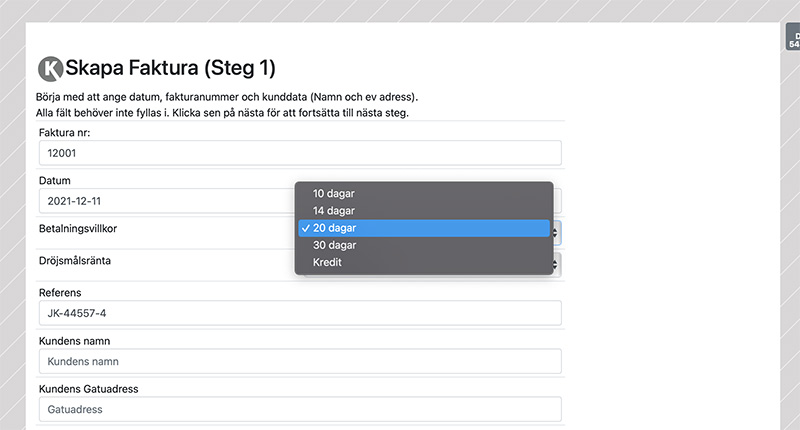Click the Betalningsvillkor label
This screenshot has height=430, width=800.
point(78,229)
